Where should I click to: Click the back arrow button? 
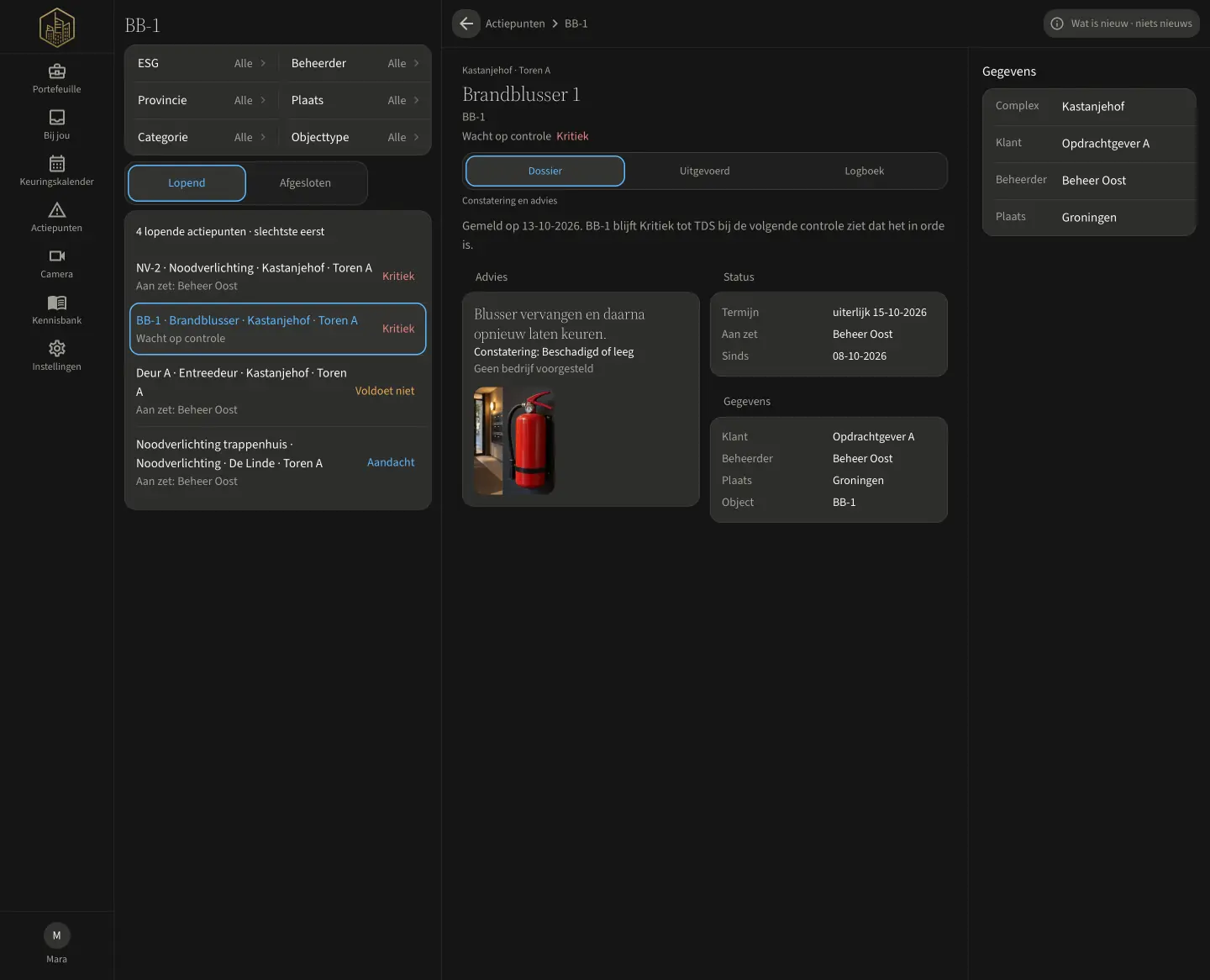[x=466, y=24]
